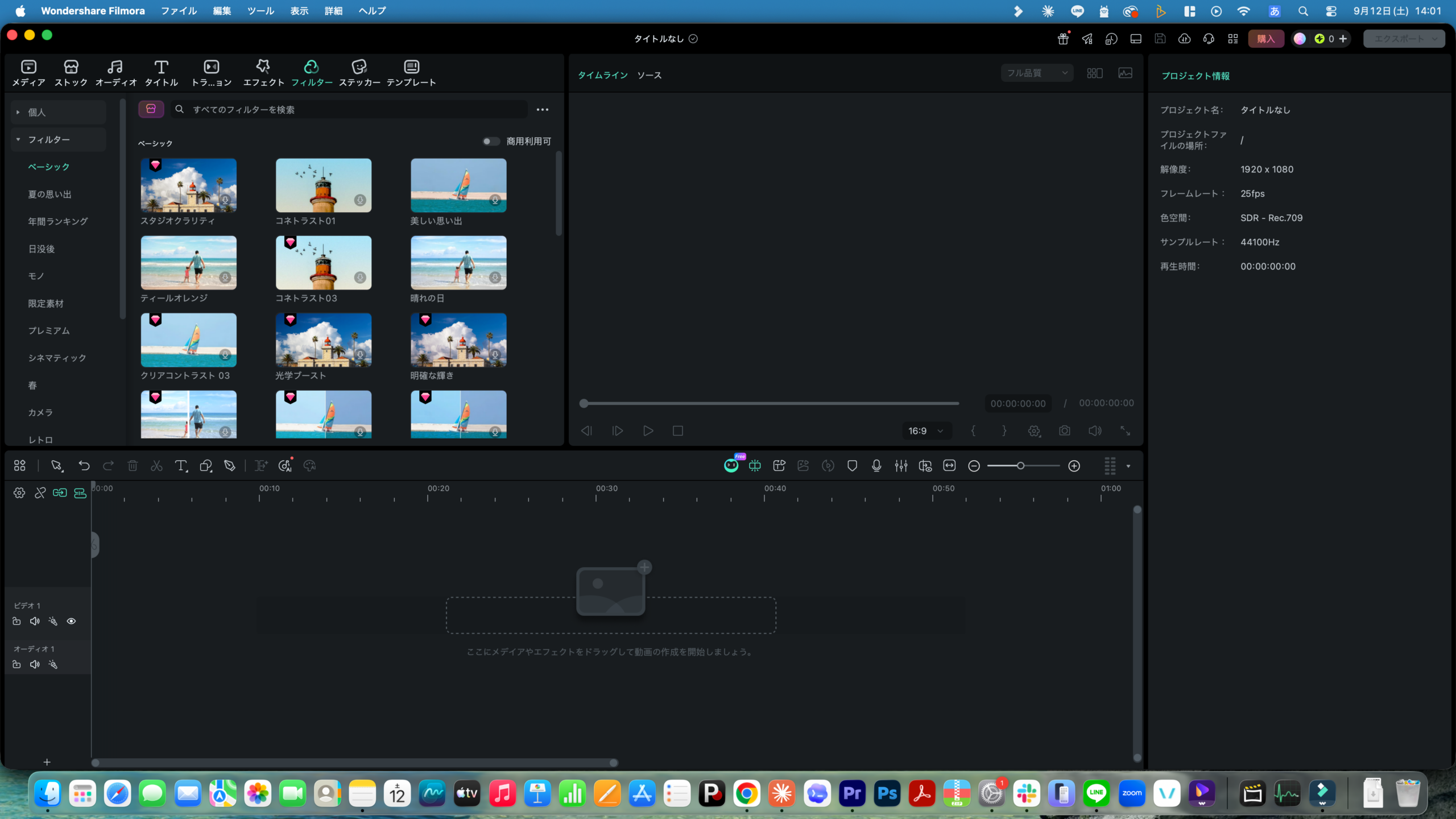1456x819 pixels.
Task: Open the メディア media tab
Action: pos(28,73)
